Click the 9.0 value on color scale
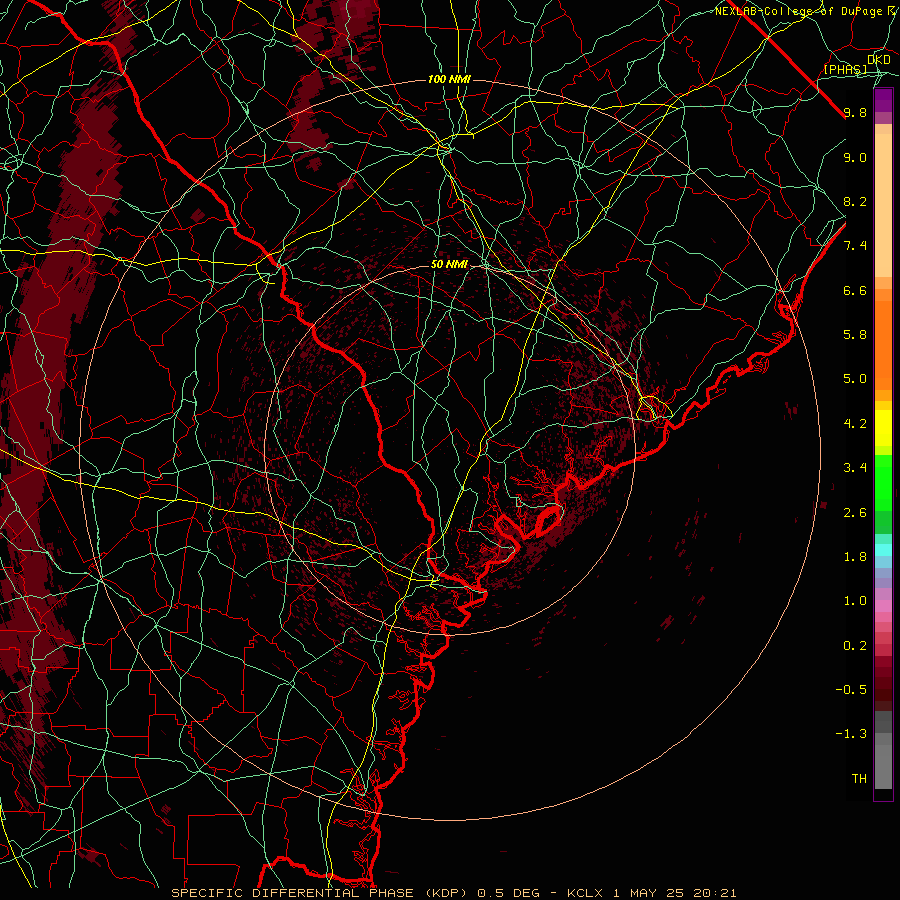The image size is (900, 900). 855,158
